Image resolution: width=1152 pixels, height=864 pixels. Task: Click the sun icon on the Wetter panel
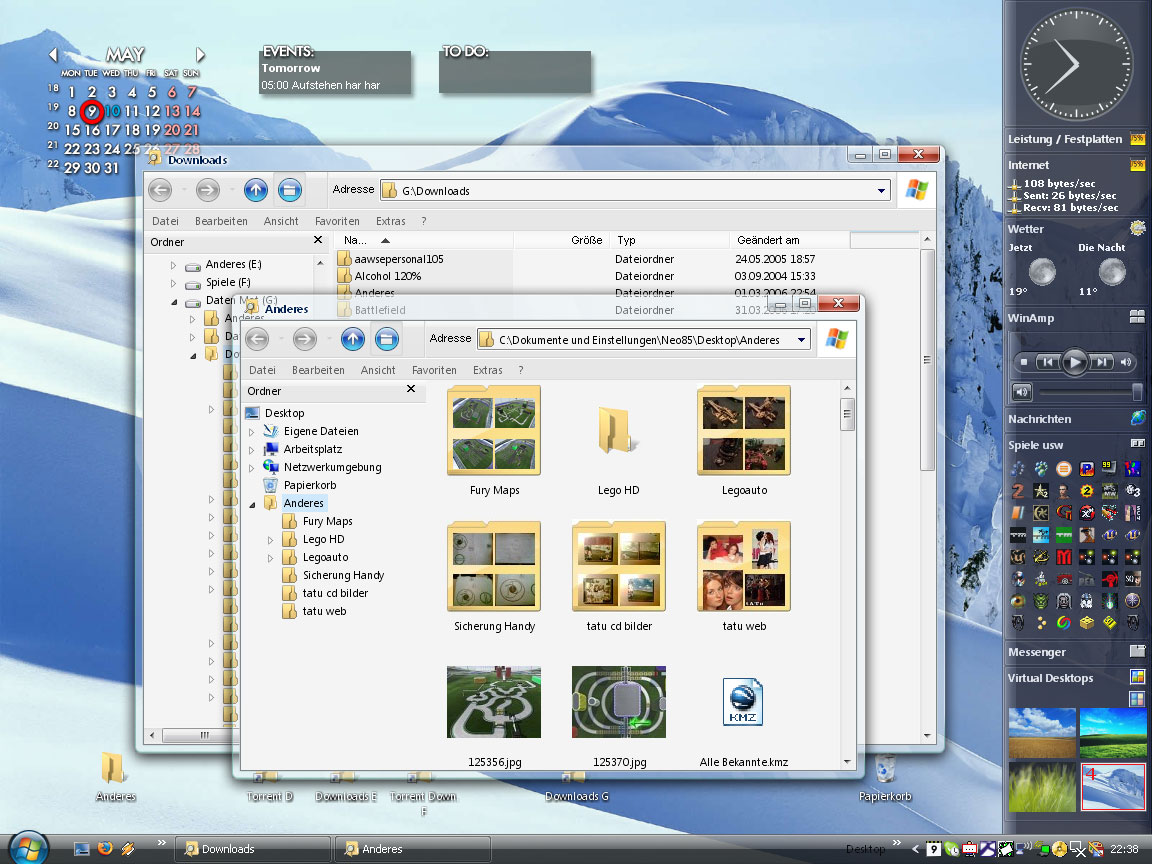(x=1137, y=229)
